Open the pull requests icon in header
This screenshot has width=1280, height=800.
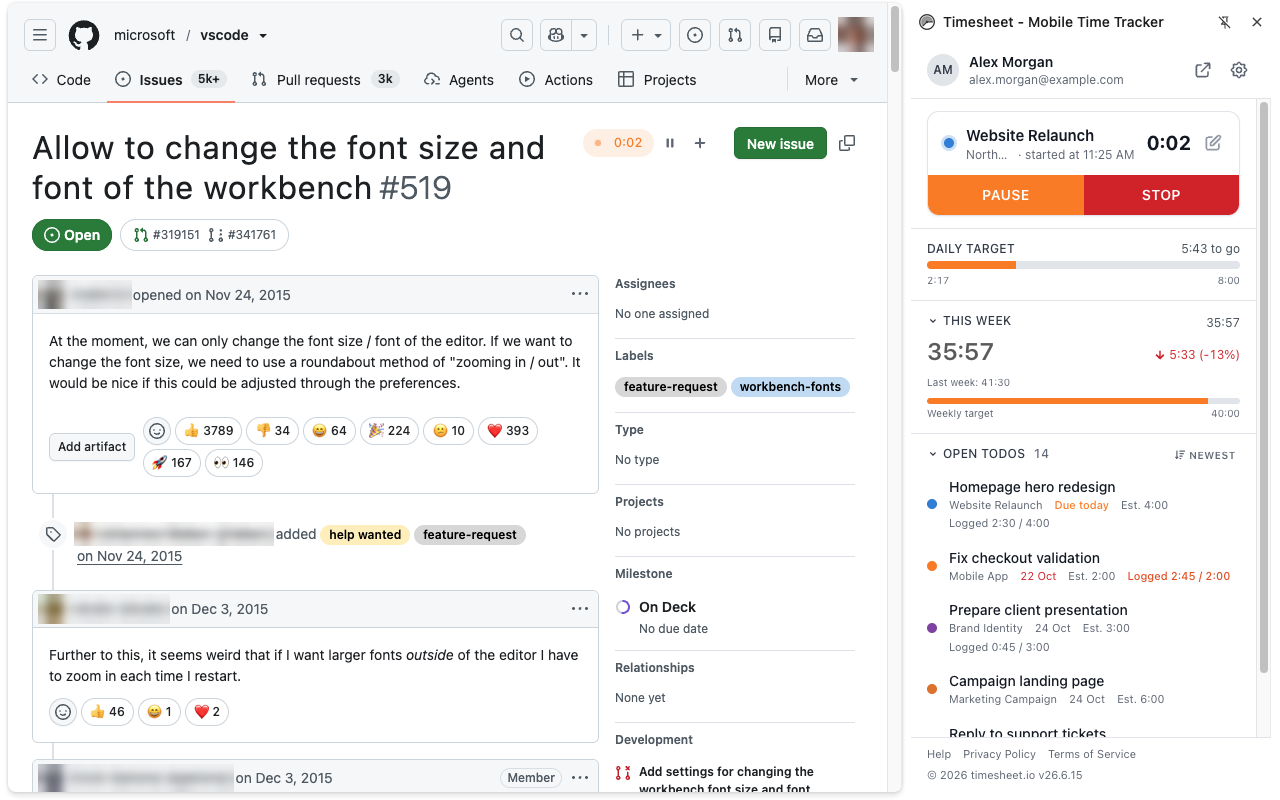[x=735, y=35]
